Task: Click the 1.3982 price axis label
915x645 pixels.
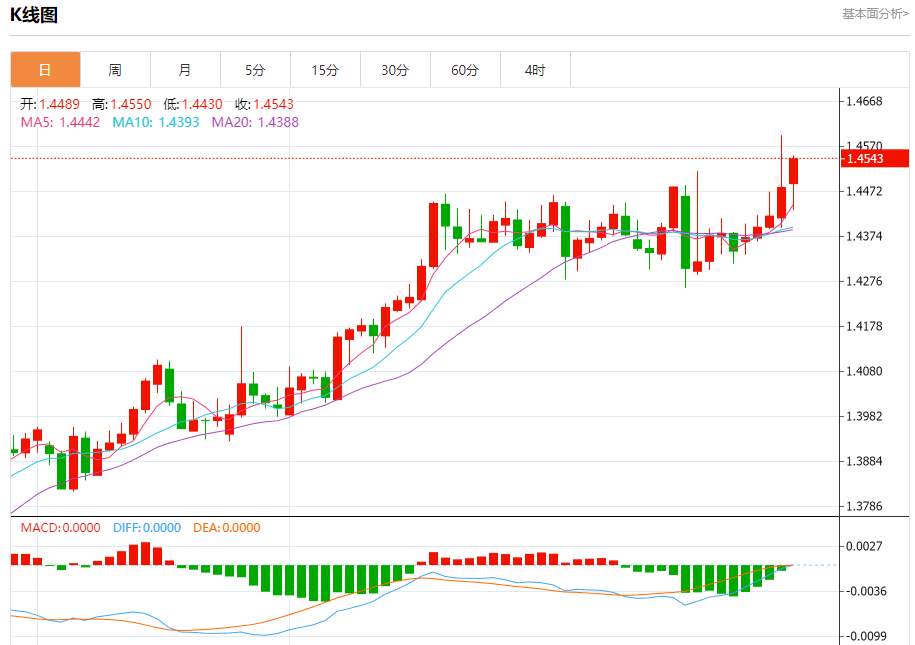Action: tap(864, 416)
